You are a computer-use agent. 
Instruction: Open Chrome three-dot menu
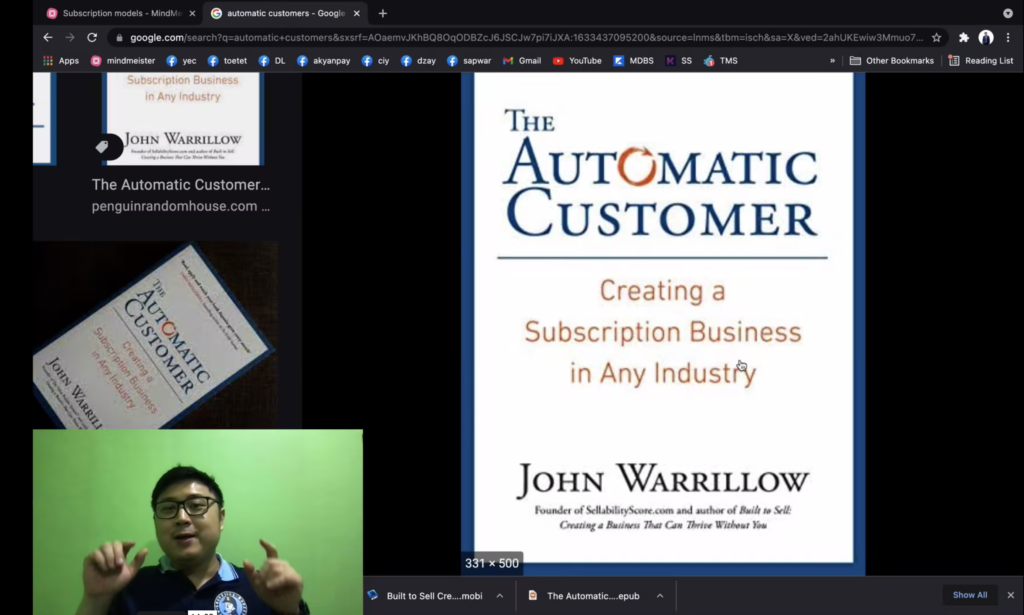1008,37
